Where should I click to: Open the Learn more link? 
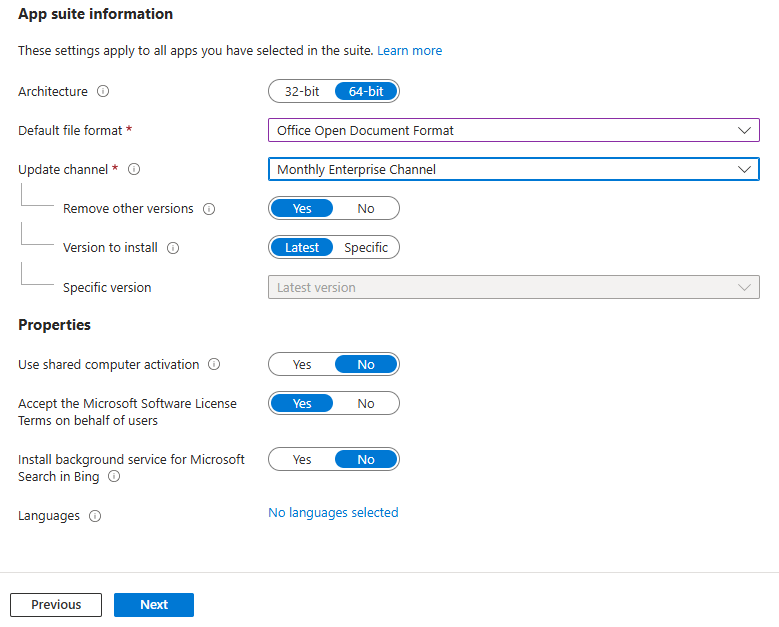point(409,51)
